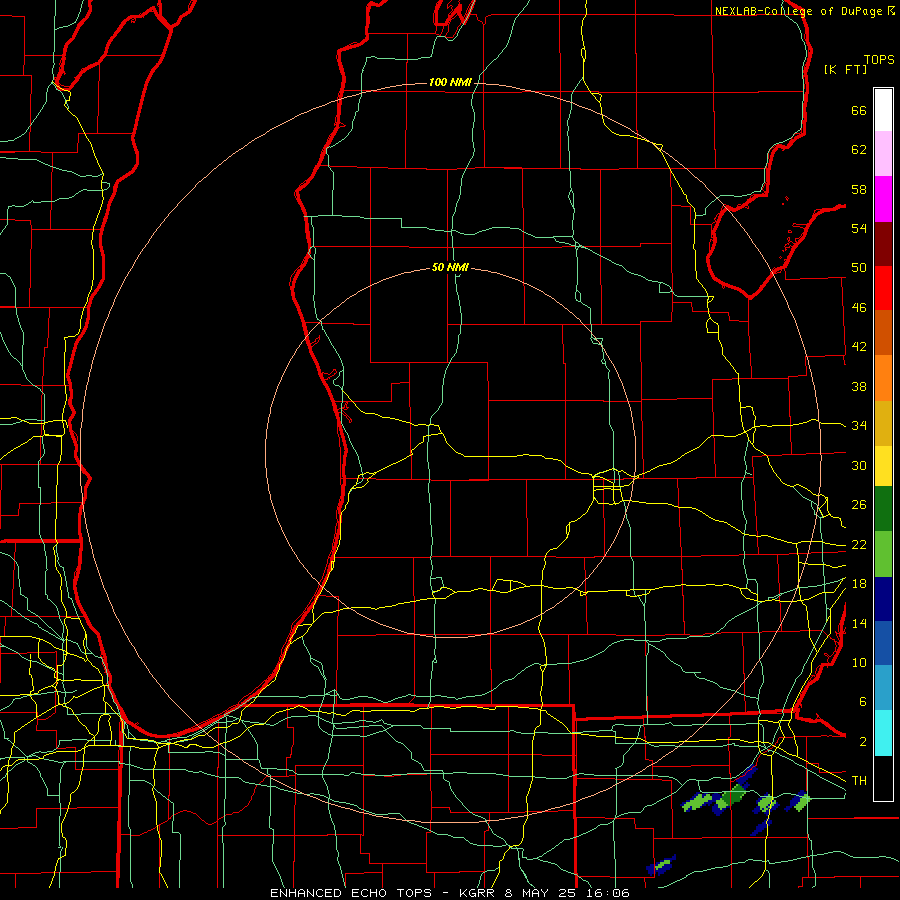
Task: Click the legend value '58'
Action: point(859,189)
